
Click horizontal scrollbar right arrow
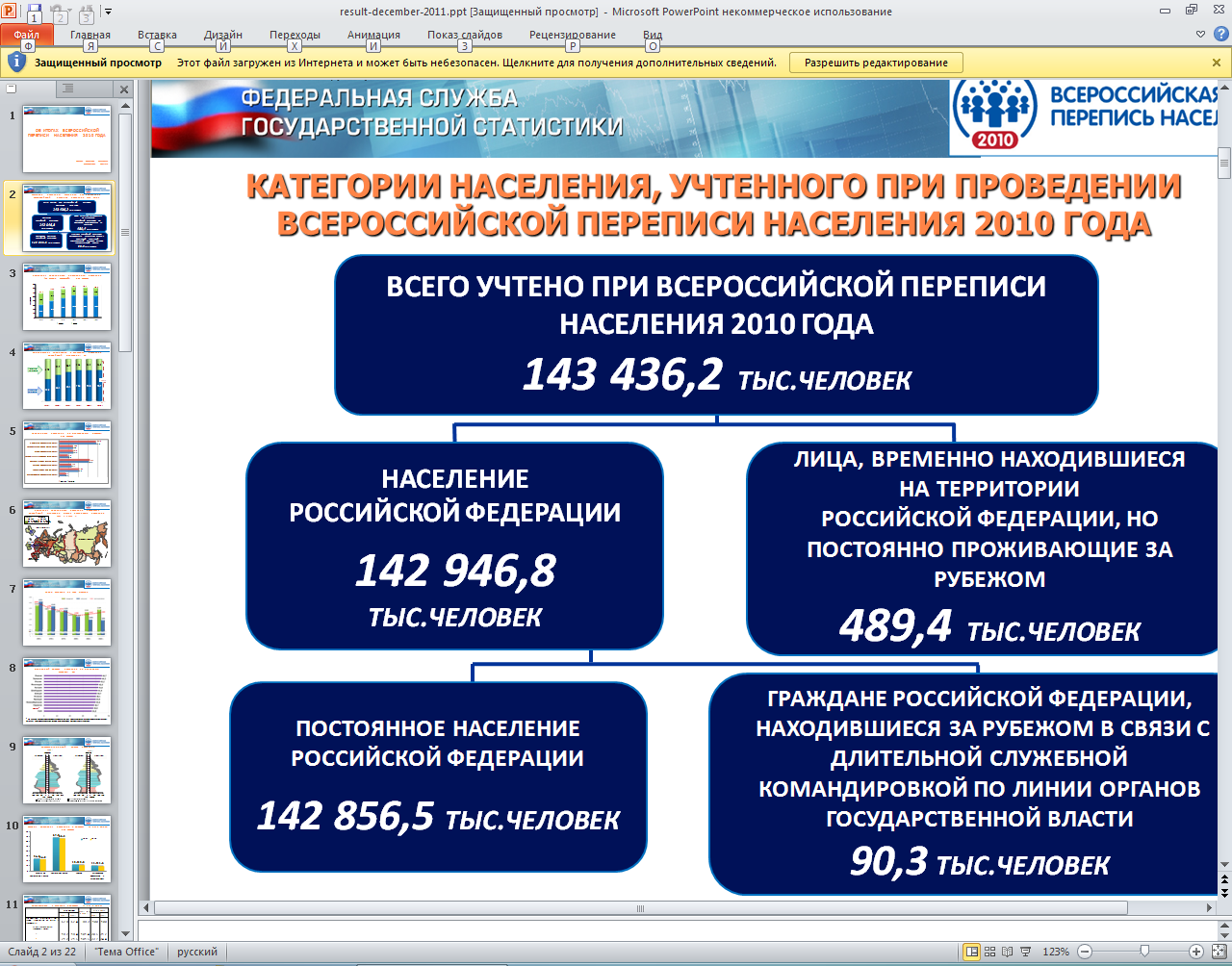[x=1210, y=907]
